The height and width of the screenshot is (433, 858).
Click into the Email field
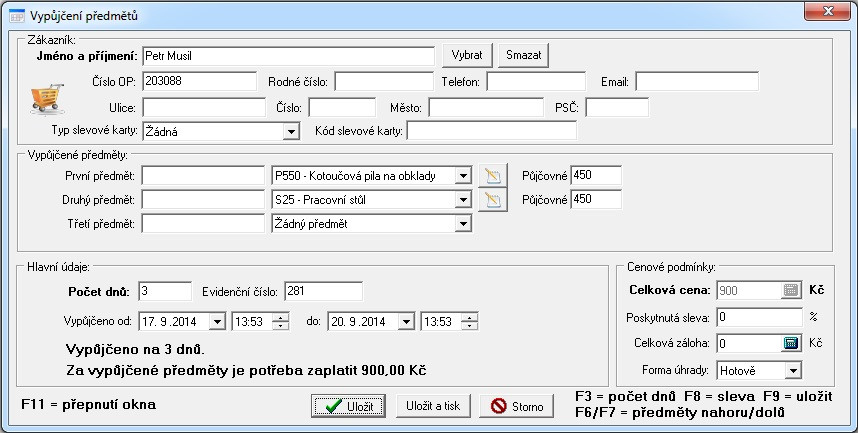click(697, 82)
